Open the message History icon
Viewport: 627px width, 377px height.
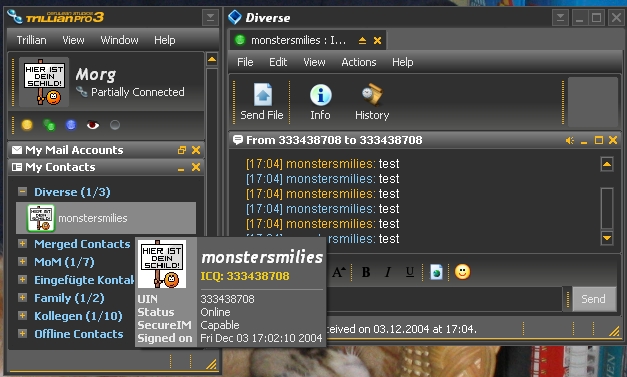(373, 94)
